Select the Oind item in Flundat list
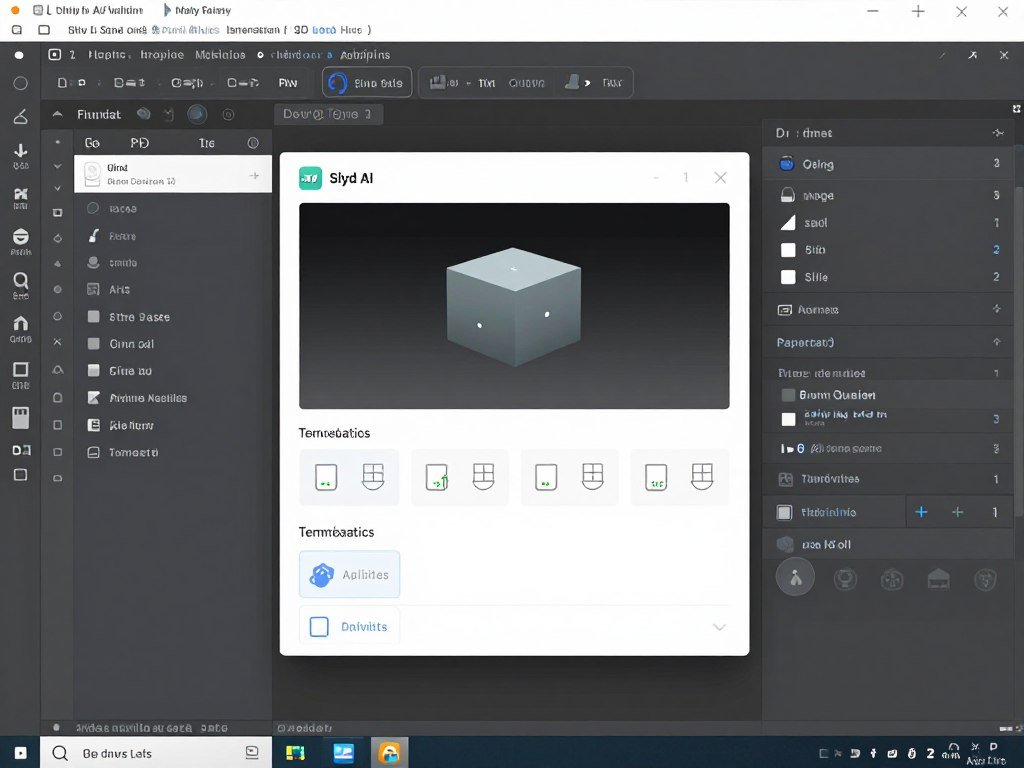1024x768 pixels. (x=173, y=174)
